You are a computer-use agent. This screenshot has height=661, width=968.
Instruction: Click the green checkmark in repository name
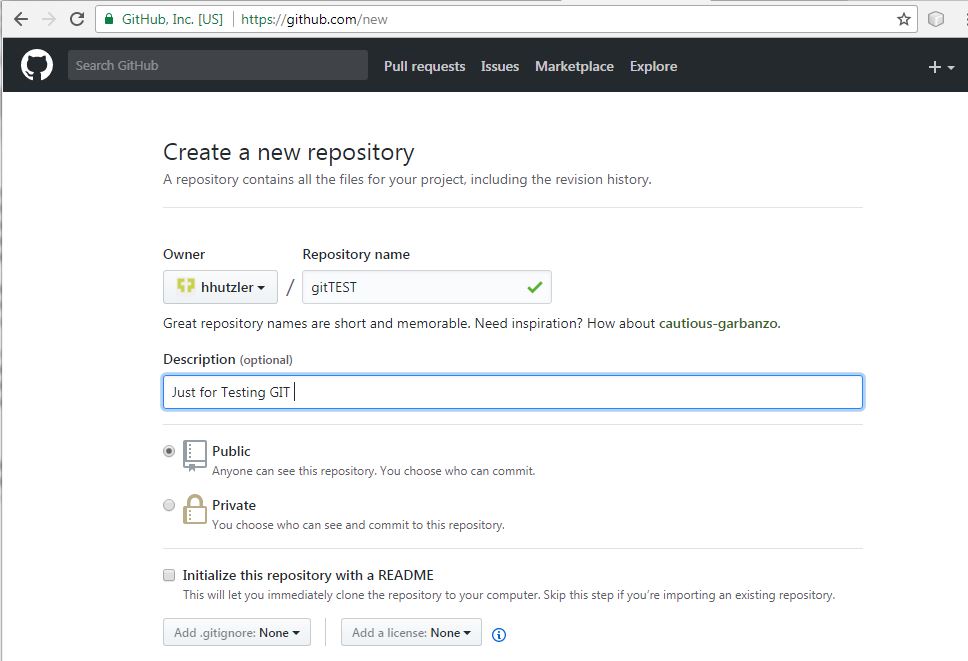pyautogui.click(x=535, y=287)
